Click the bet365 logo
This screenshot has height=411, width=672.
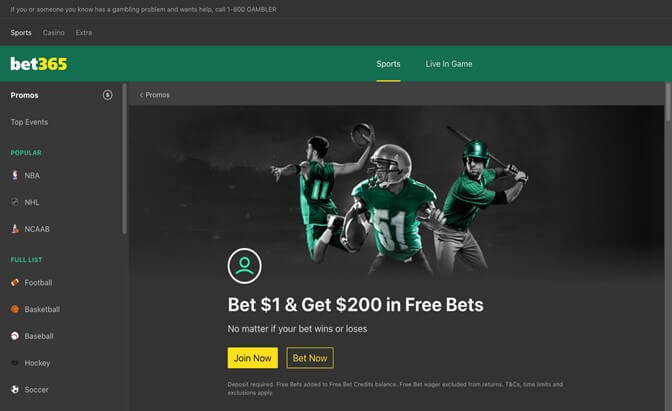(x=39, y=64)
